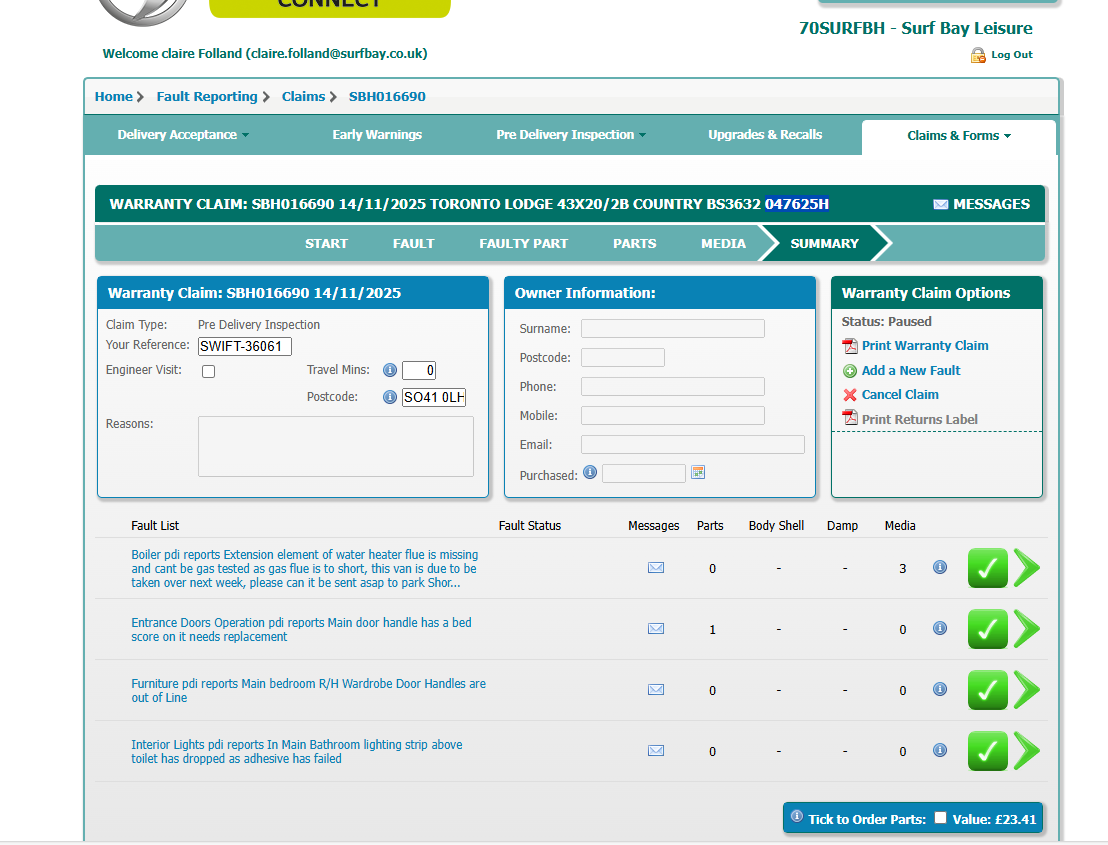Click the claim Postcode field SO41 0LH
This screenshot has width=1108, height=845.
click(434, 397)
